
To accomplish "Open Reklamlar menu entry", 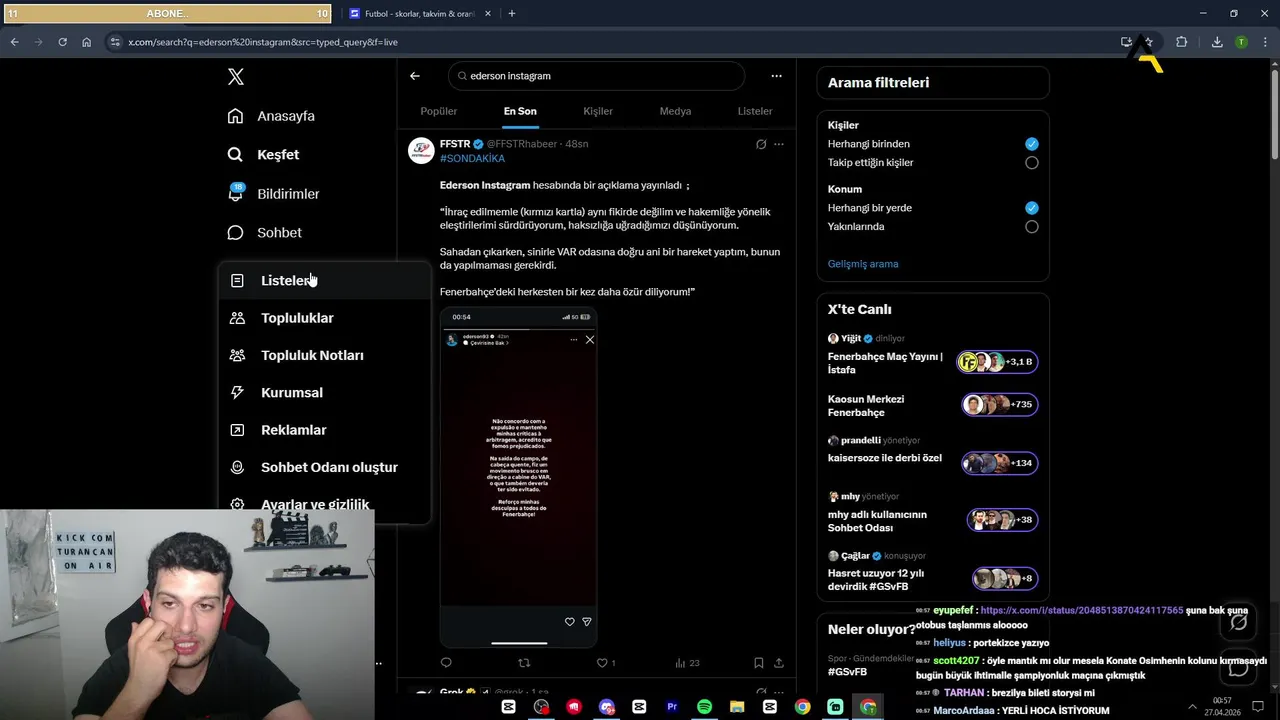I will point(325,430).
